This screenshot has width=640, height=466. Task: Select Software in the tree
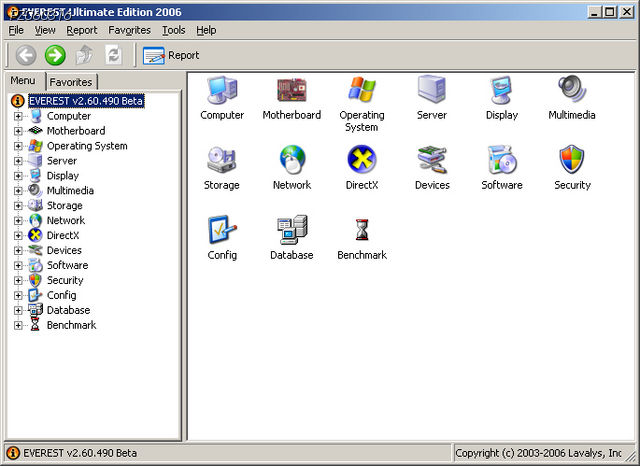click(x=67, y=265)
